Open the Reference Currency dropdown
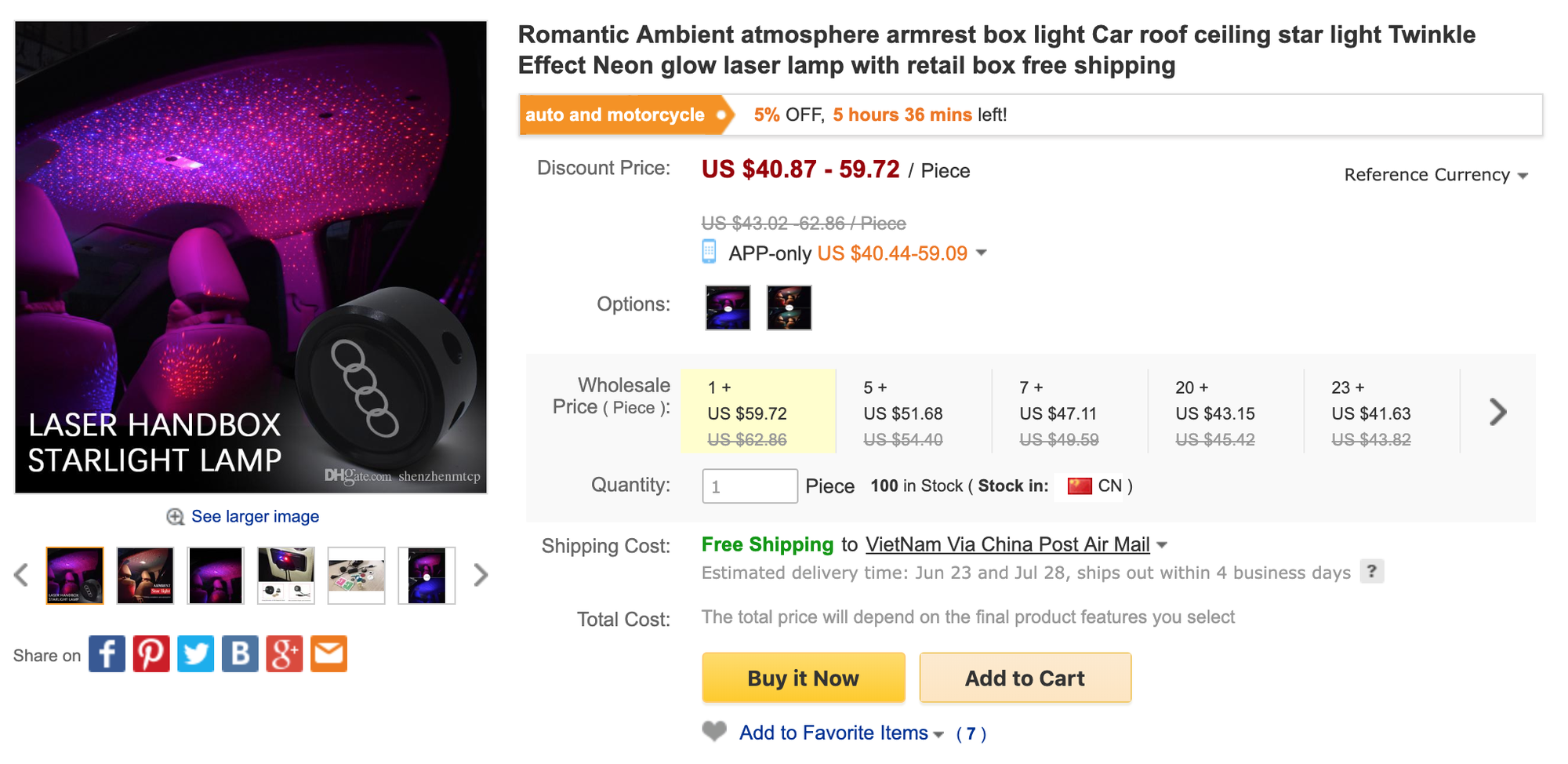Viewport: 1568px width, 764px height. coord(1436,175)
